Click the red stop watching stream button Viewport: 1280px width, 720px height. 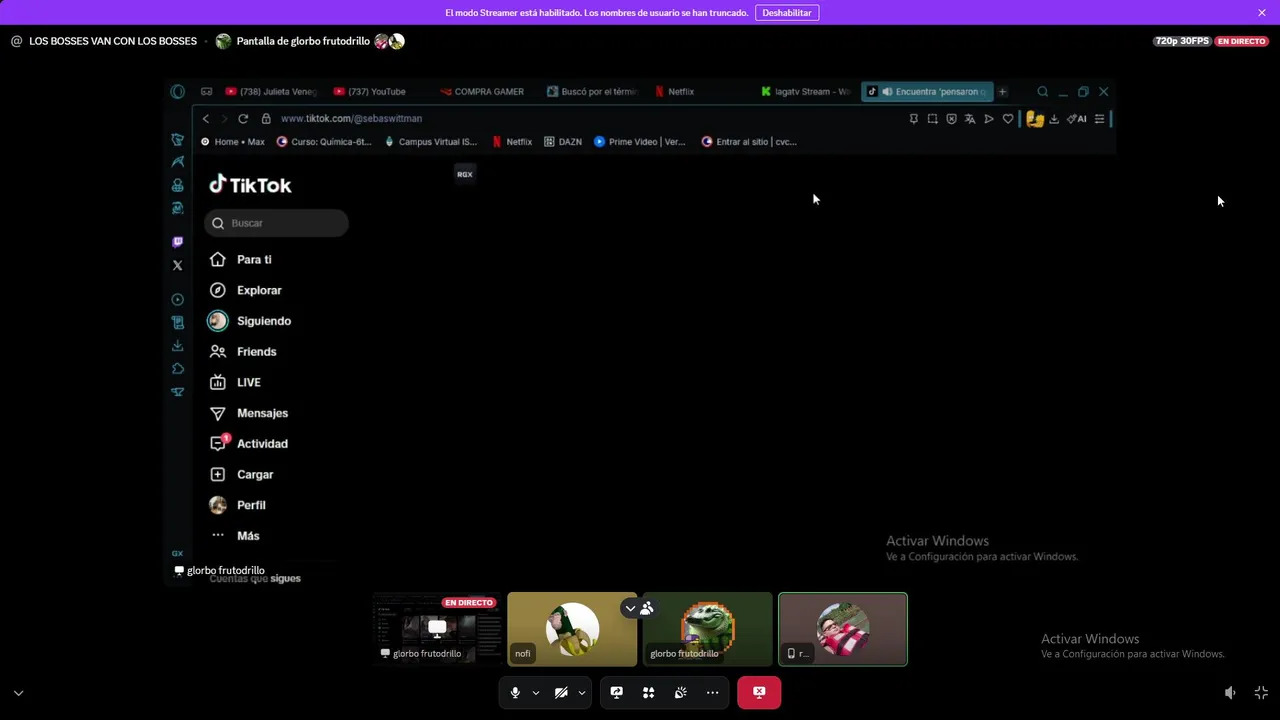[x=759, y=692]
